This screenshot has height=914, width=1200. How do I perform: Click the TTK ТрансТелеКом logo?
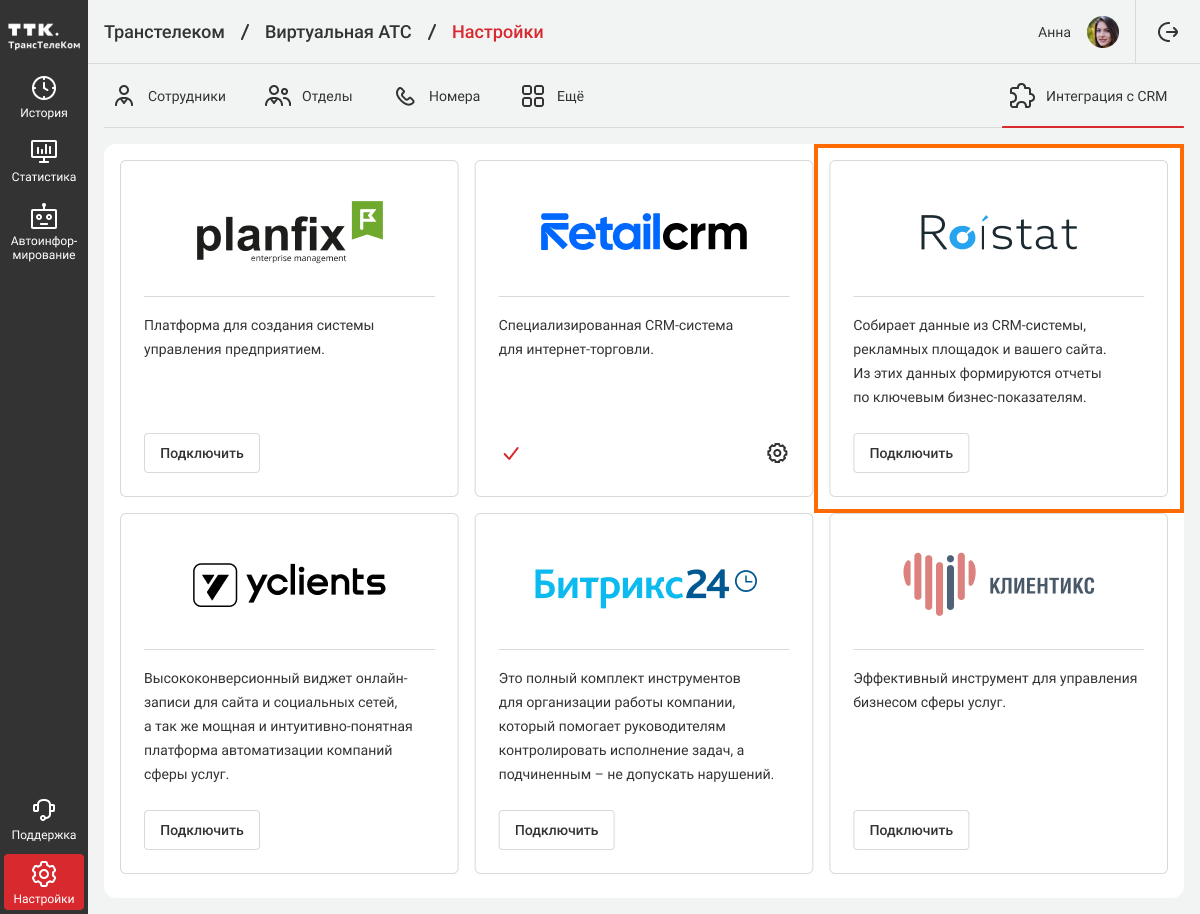[43, 36]
